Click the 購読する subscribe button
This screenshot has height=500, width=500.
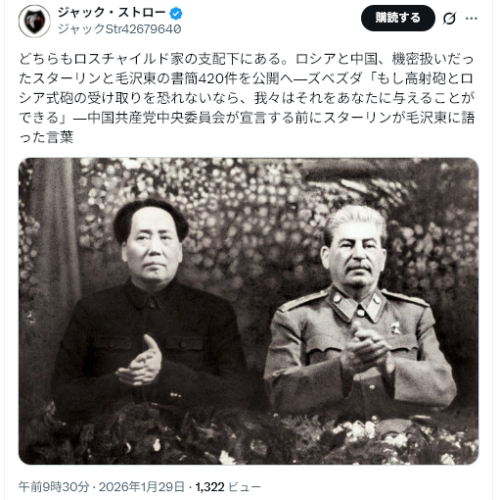pos(398,18)
